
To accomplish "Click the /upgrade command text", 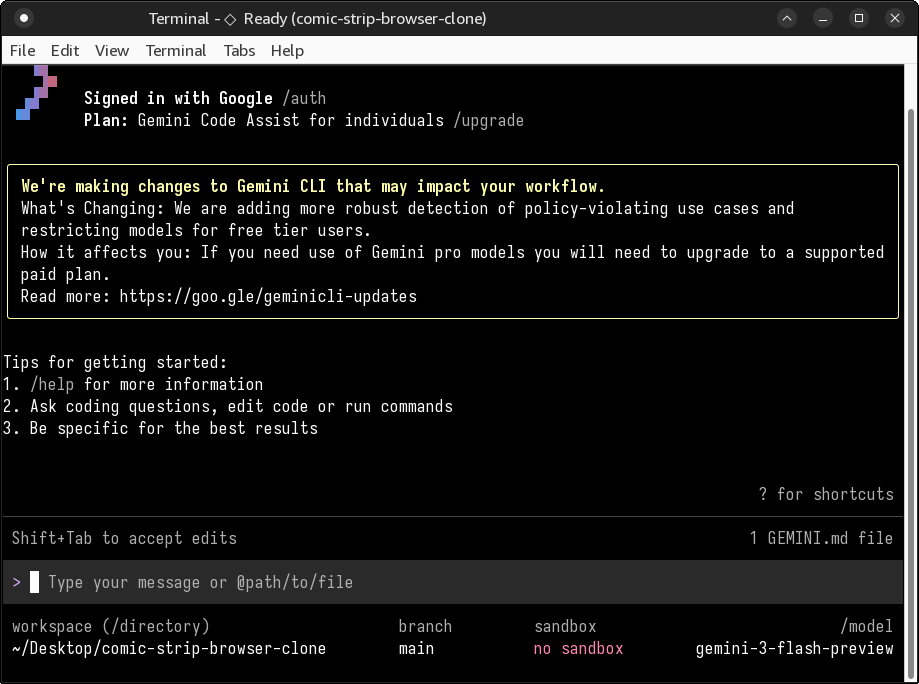I will coord(488,120).
